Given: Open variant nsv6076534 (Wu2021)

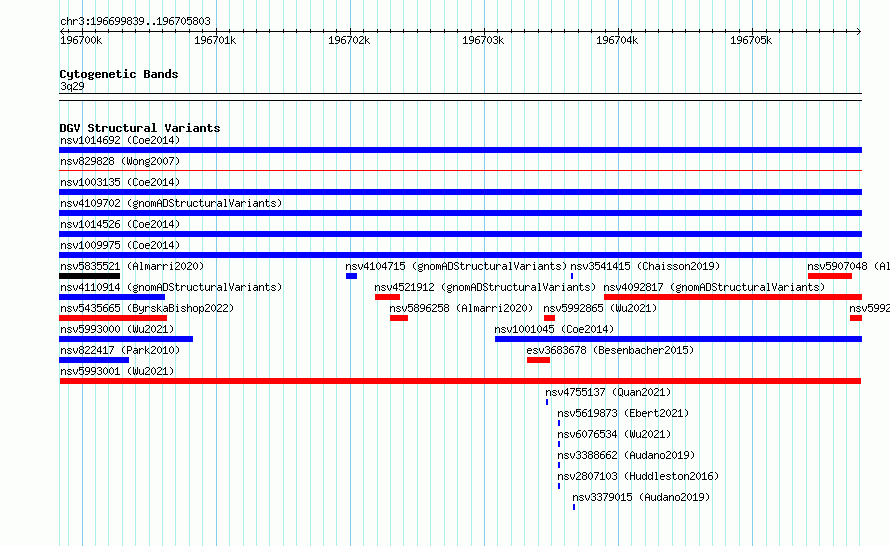Looking at the screenshot, I should (x=614, y=434).
